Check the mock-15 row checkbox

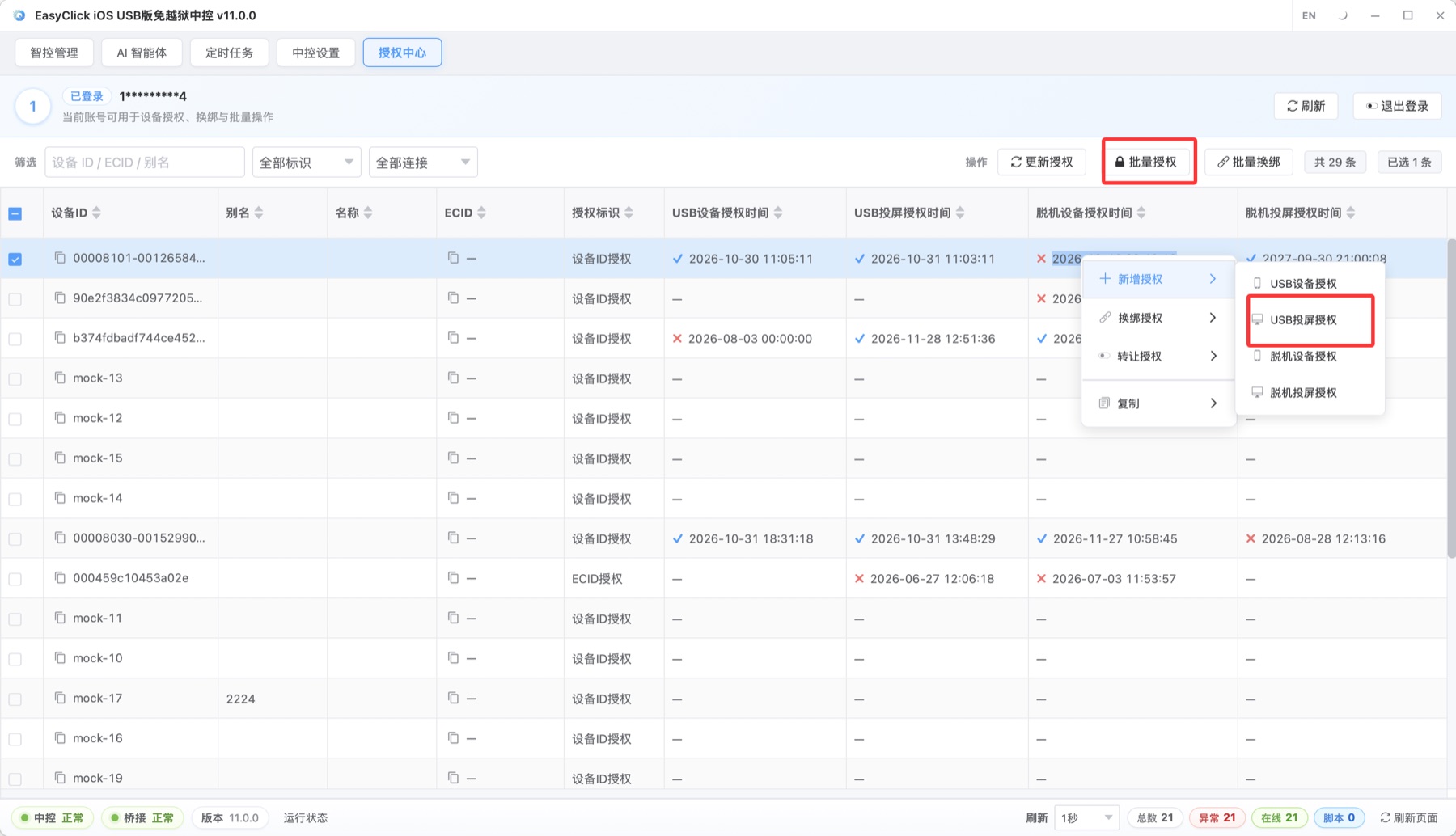15,459
